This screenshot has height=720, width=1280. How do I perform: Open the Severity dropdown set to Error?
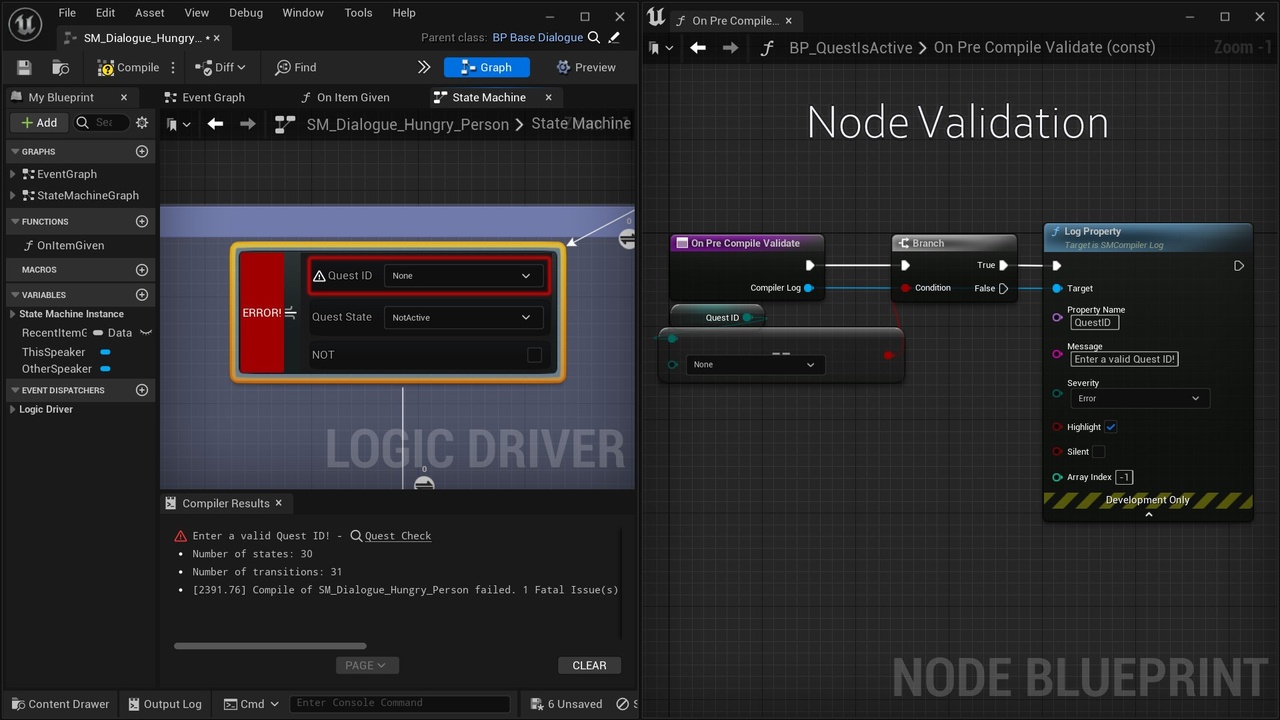[1139, 398]
